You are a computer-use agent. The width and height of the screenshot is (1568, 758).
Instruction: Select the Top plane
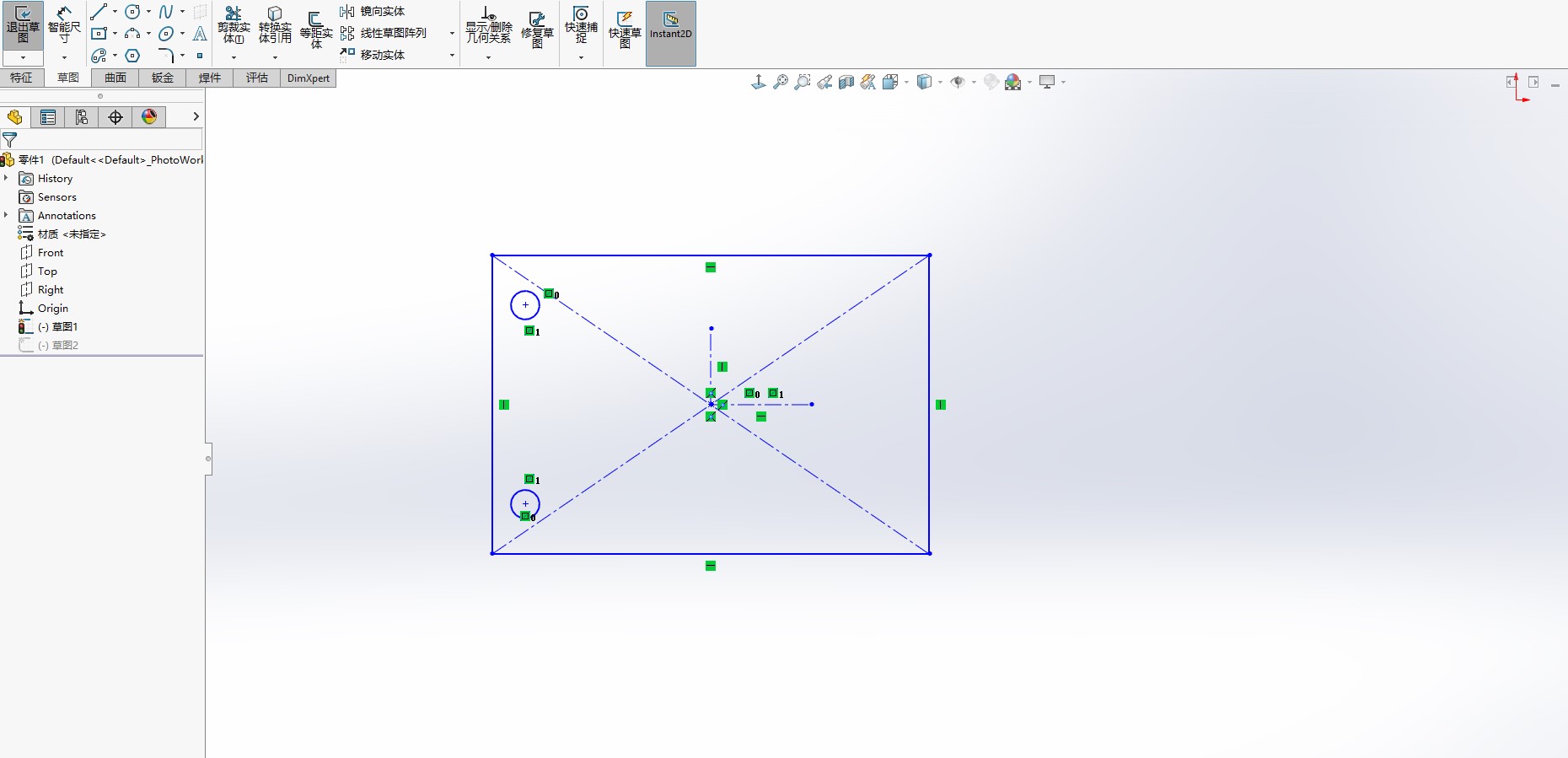tap(39, 271)
